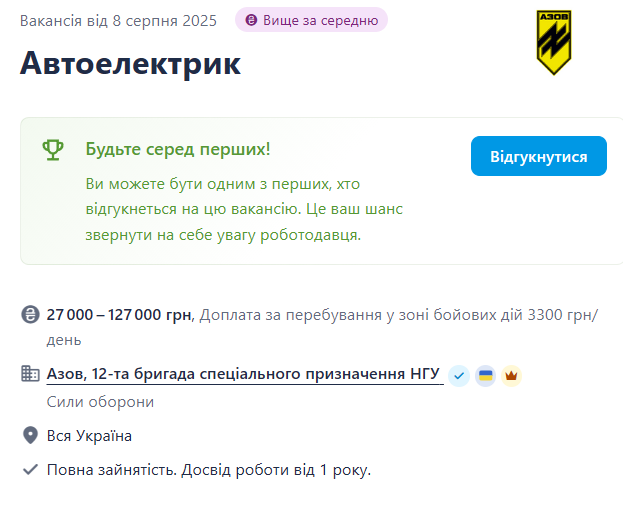Click the location pin icon
The height and width of the screenshot is (505, 623).
(30, 435)
